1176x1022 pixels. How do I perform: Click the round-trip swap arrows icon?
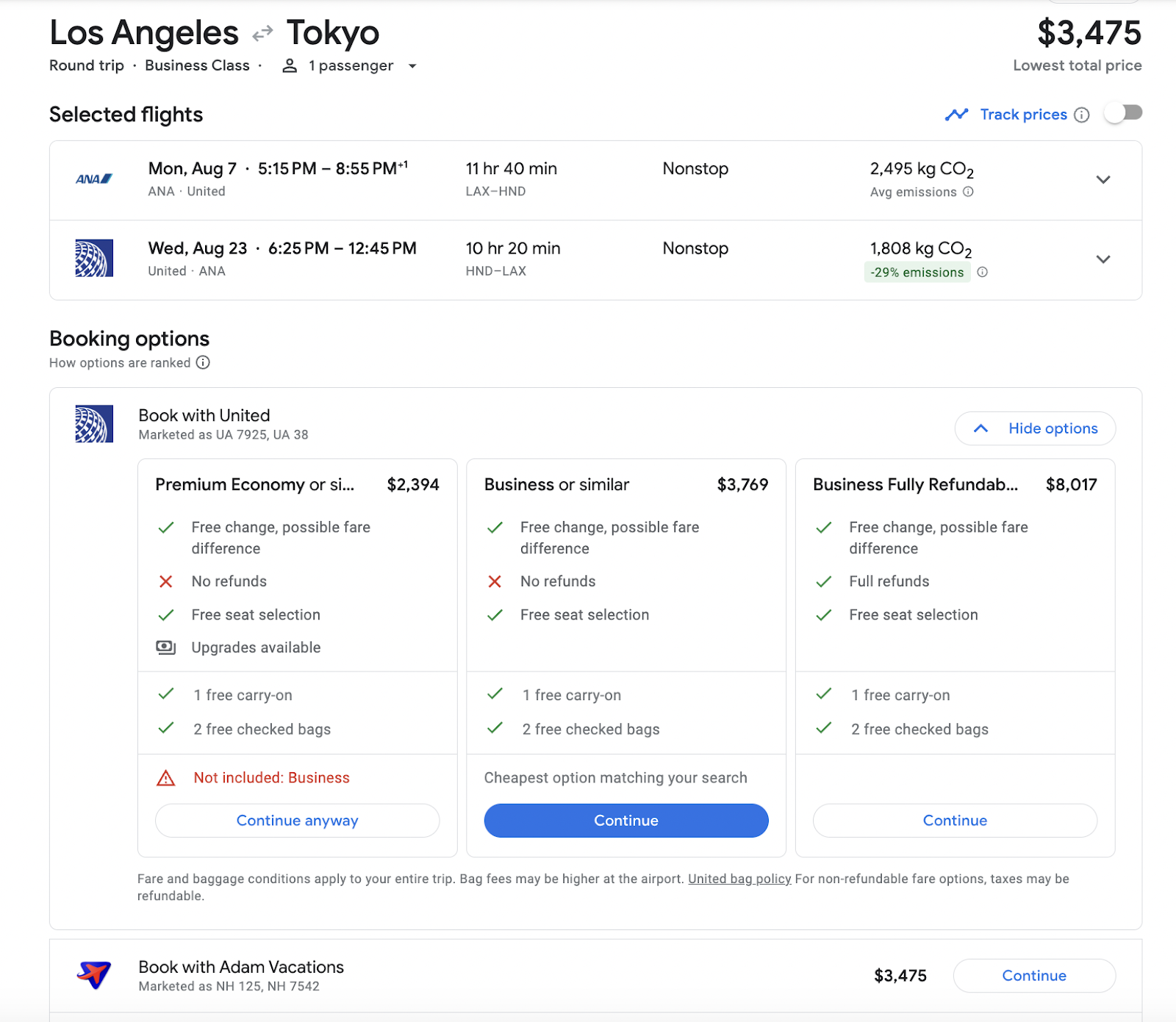coord(262,34)
